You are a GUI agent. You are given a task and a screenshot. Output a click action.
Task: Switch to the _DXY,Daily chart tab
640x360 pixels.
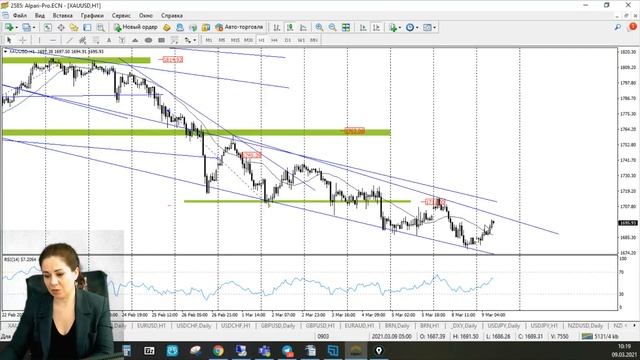464,326
